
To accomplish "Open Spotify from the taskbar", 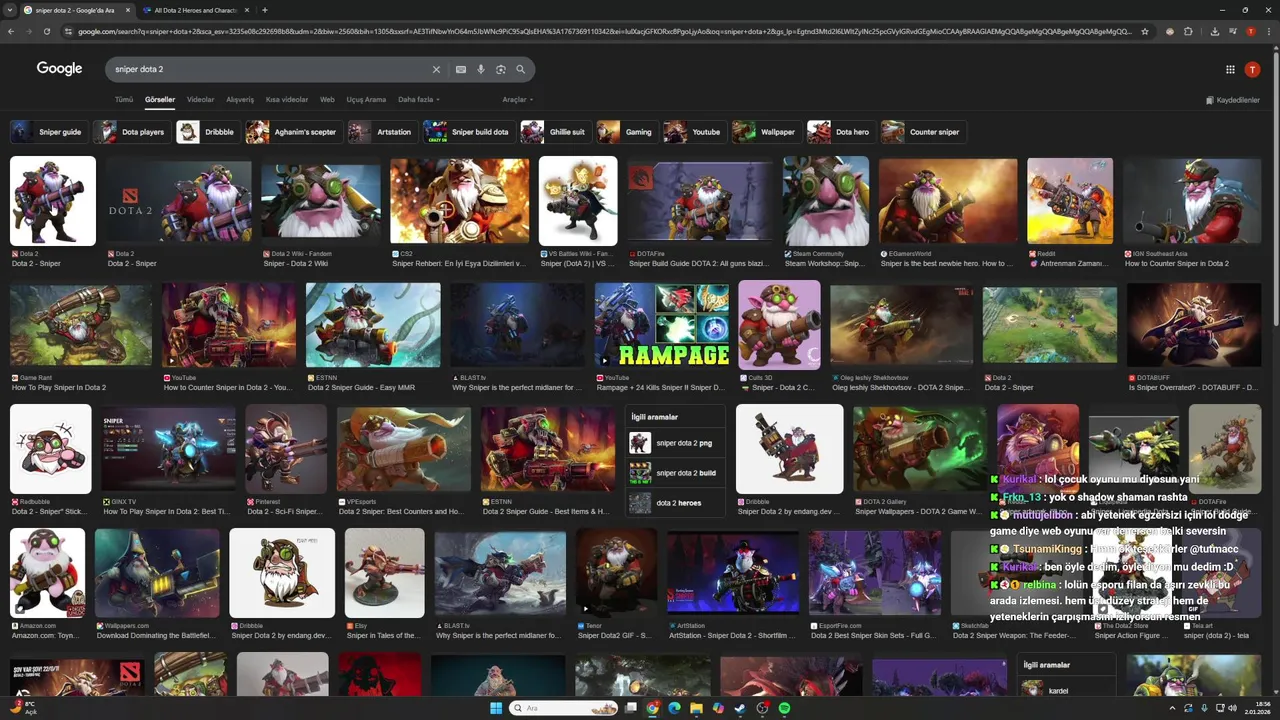I will click(784, 708).
